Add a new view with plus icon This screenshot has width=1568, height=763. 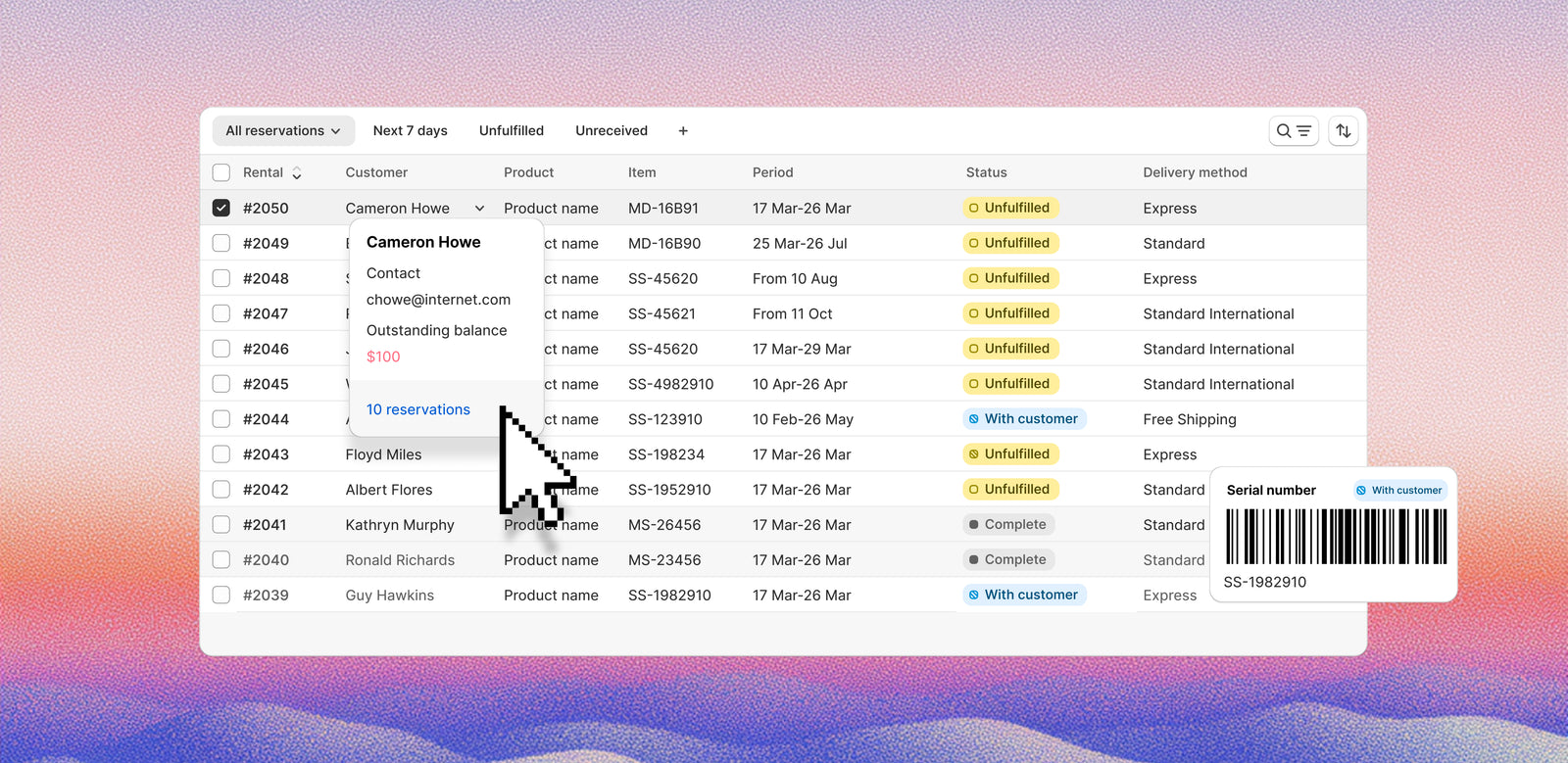683,131
